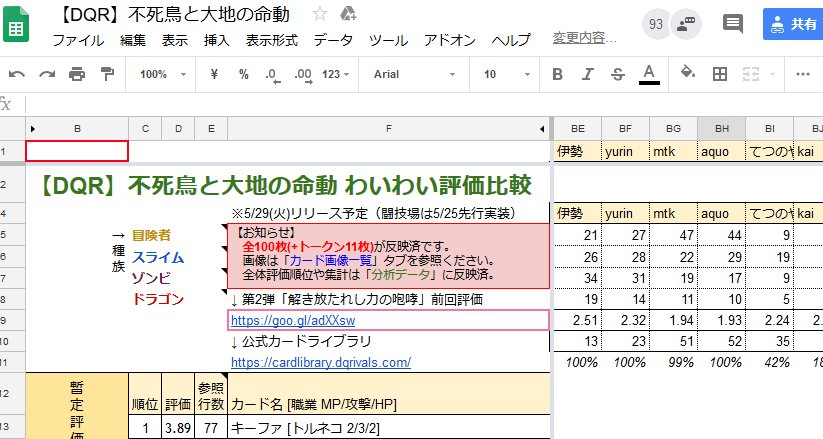
Task: Open the borders tool
Action: 720,75
